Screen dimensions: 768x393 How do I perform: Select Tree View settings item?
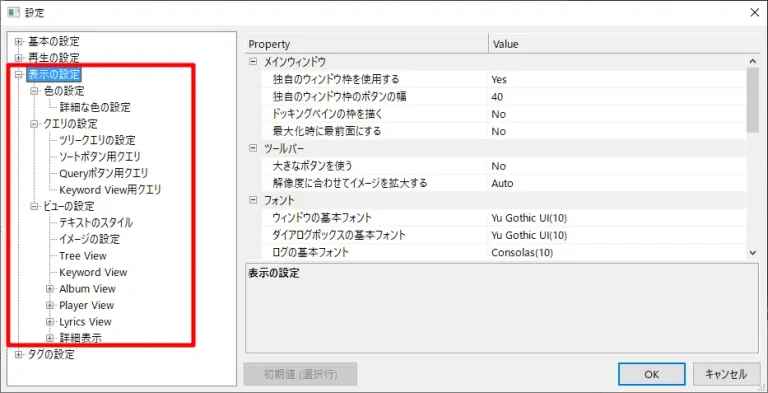83,256
